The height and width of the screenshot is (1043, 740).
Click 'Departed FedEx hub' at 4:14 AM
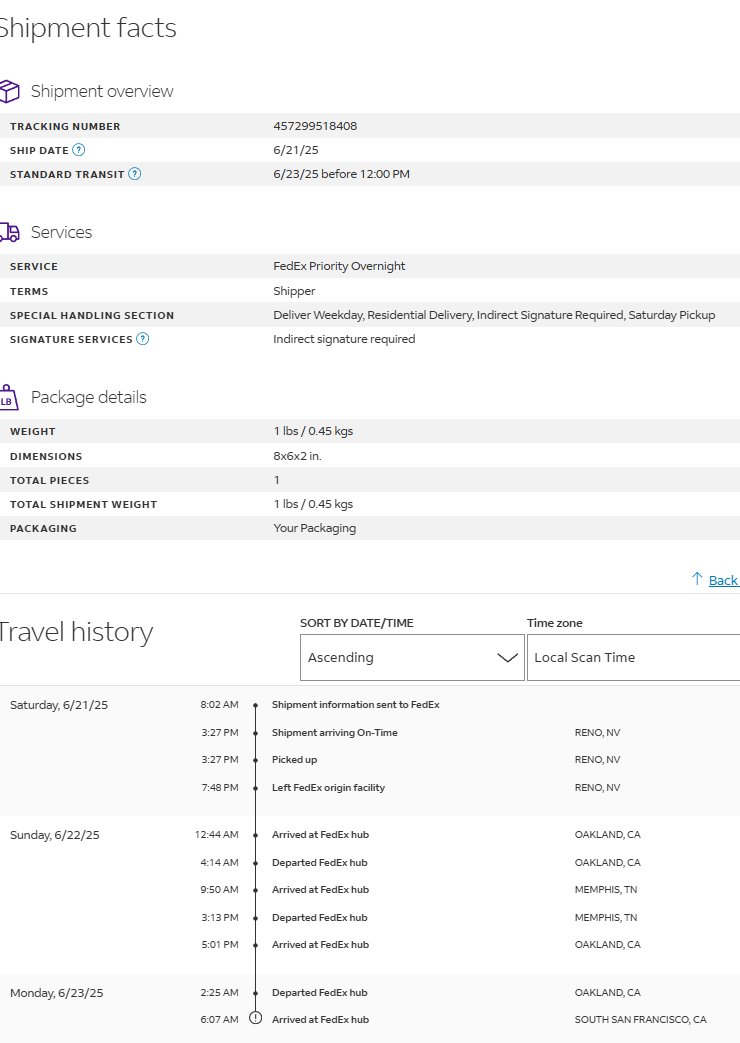(319, 862)
